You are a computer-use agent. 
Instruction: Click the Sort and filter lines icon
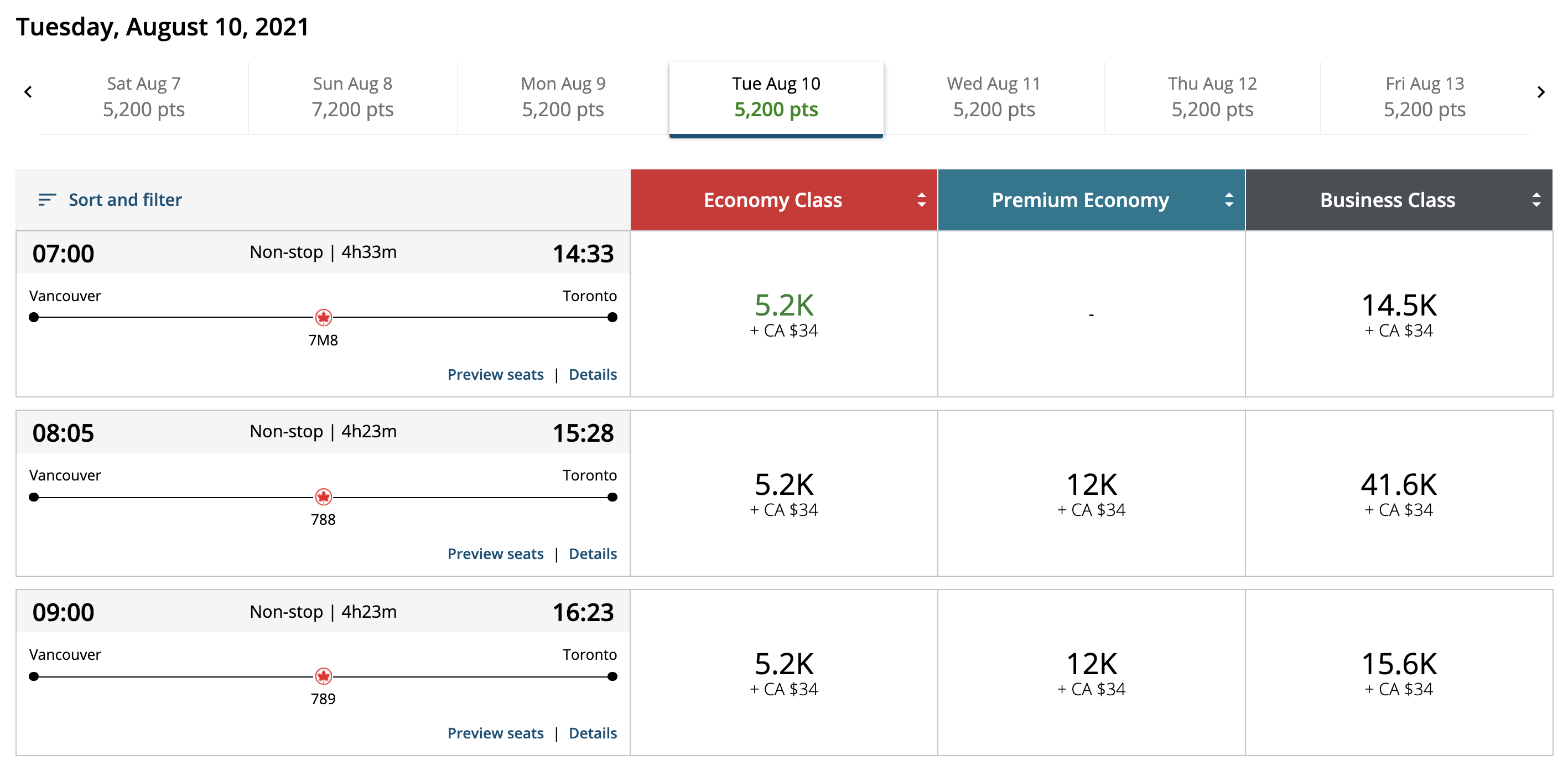click(x=47, y=200)
